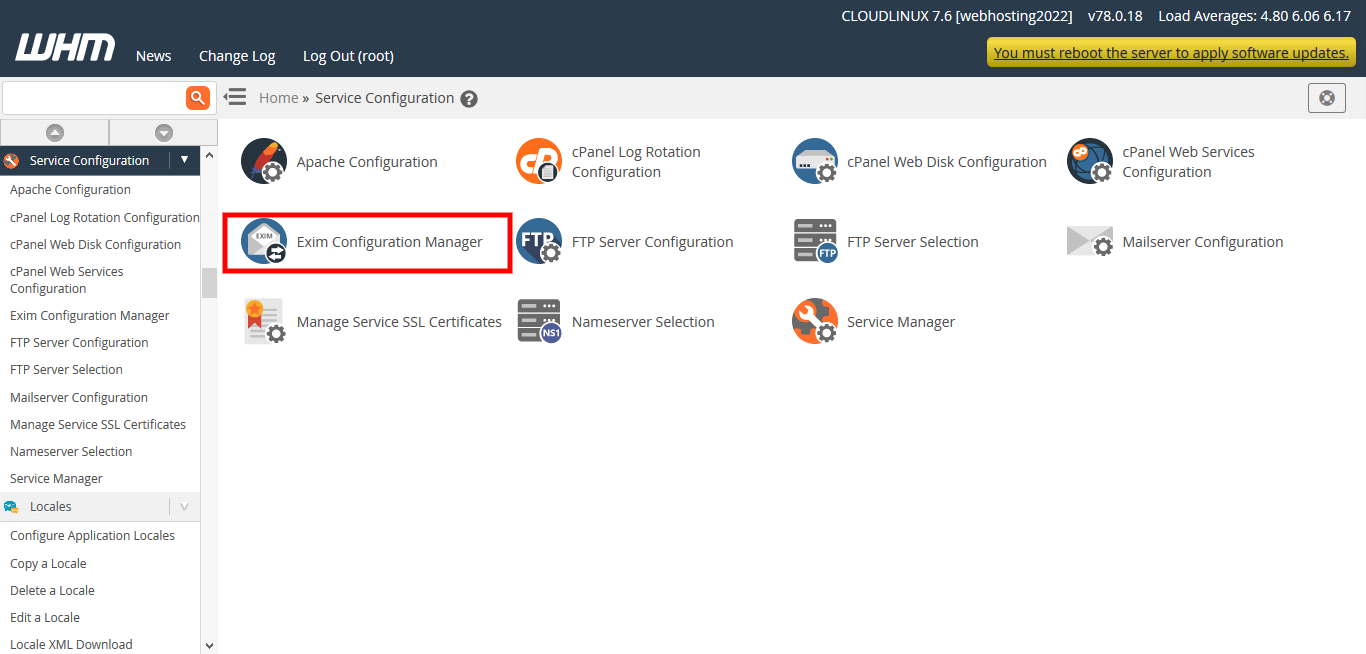Toggle the sidebar menu collapse icon
This screenshot has width=1366, height=654.
pyautogui.click(x=235, y=97)
